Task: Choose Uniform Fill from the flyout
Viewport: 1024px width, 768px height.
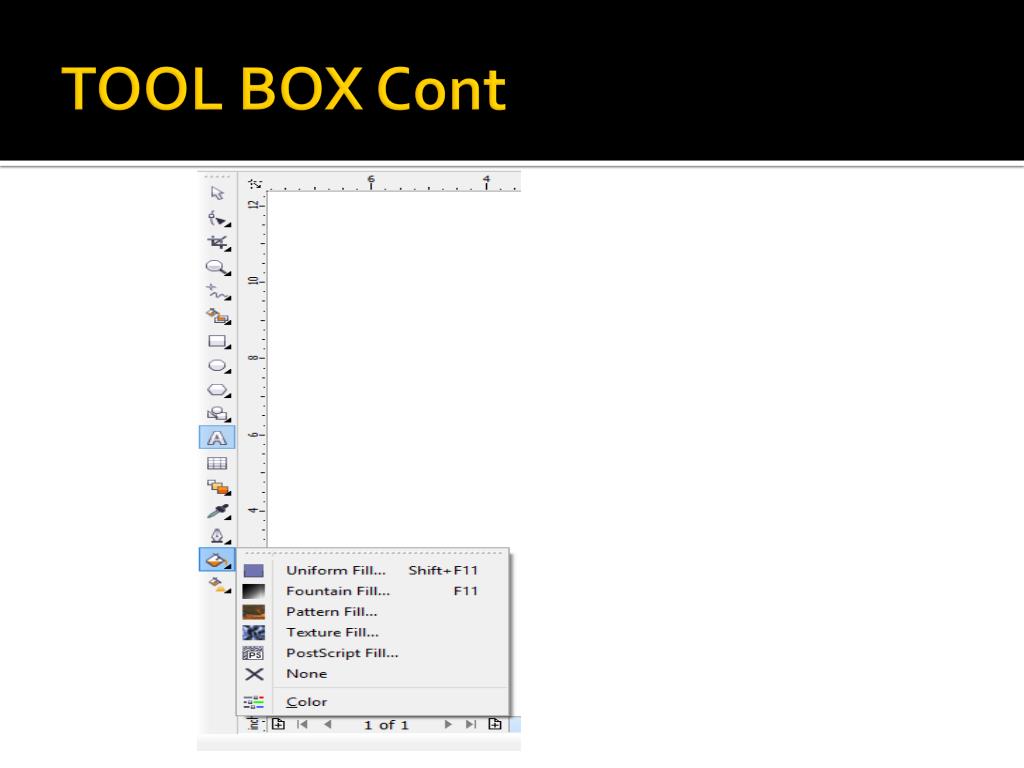Action: (x=374, y=571)
